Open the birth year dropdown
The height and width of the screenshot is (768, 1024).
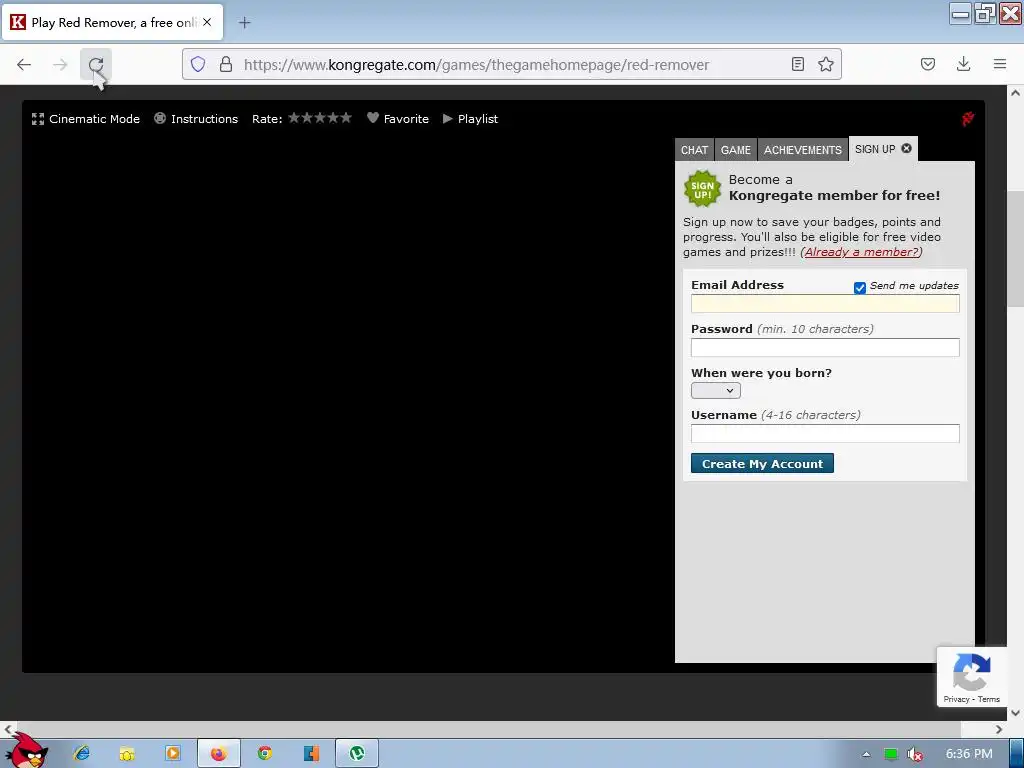pos(716,391)
